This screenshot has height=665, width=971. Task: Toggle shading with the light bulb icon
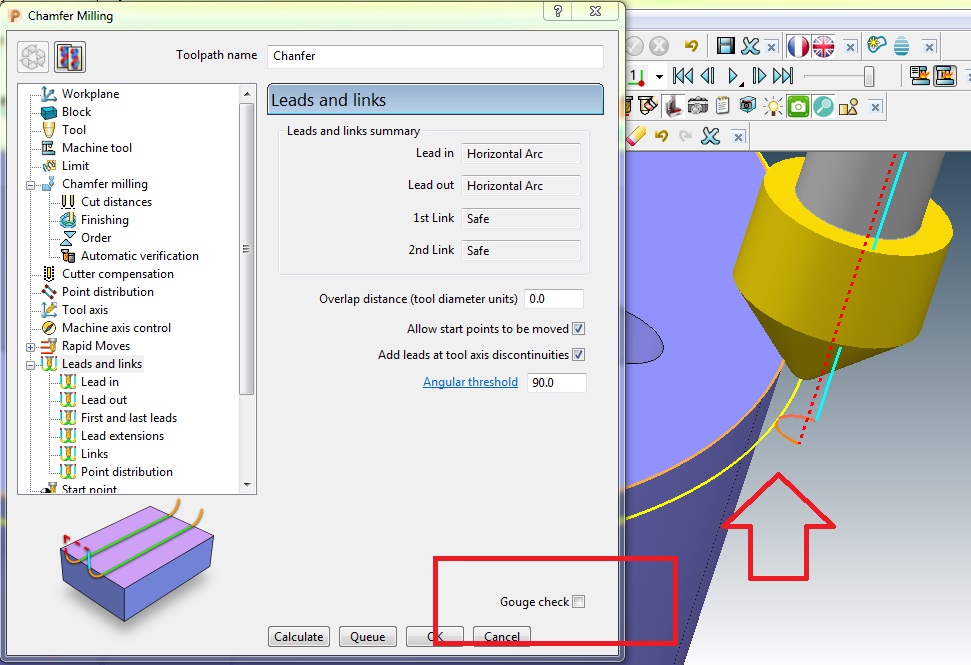[x=773, y=106]
